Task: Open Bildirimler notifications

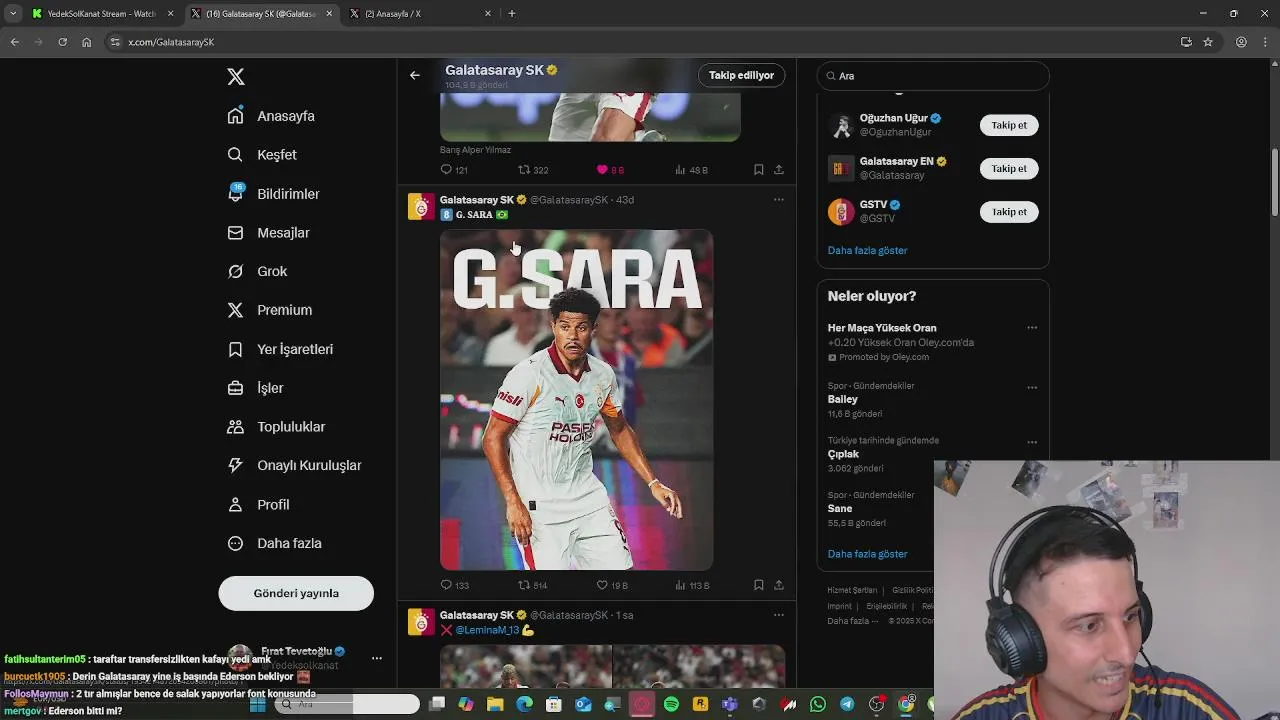Action: tap(273, 194)
